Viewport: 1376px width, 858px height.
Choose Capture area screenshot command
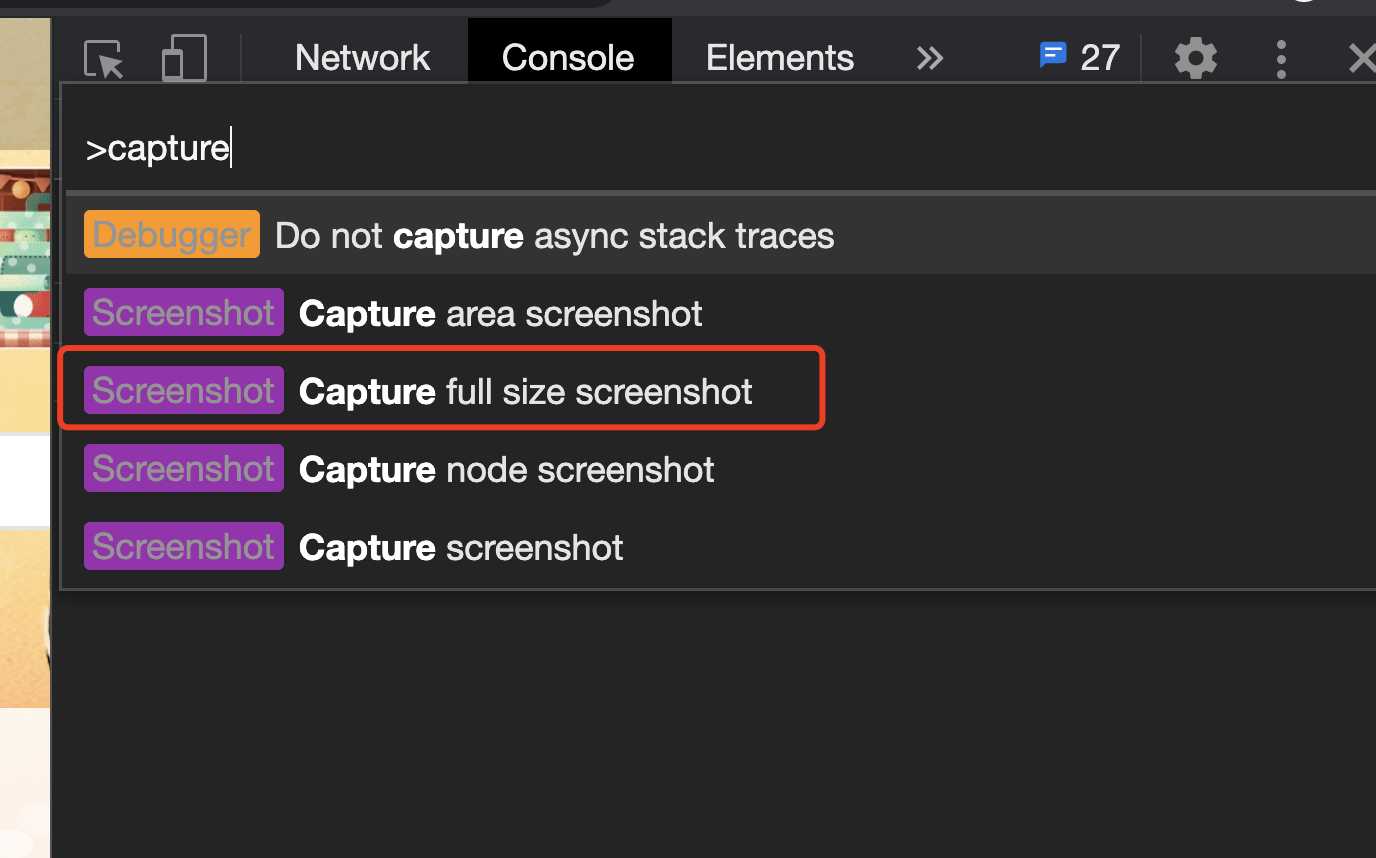click(721, 314)
